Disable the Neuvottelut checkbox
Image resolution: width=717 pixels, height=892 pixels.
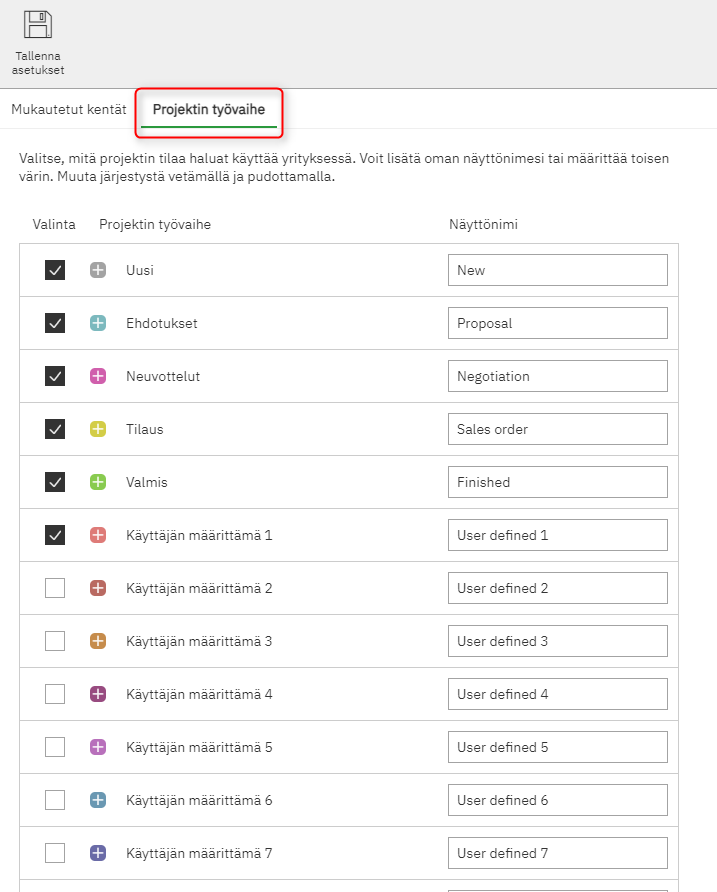pos(55,376)
